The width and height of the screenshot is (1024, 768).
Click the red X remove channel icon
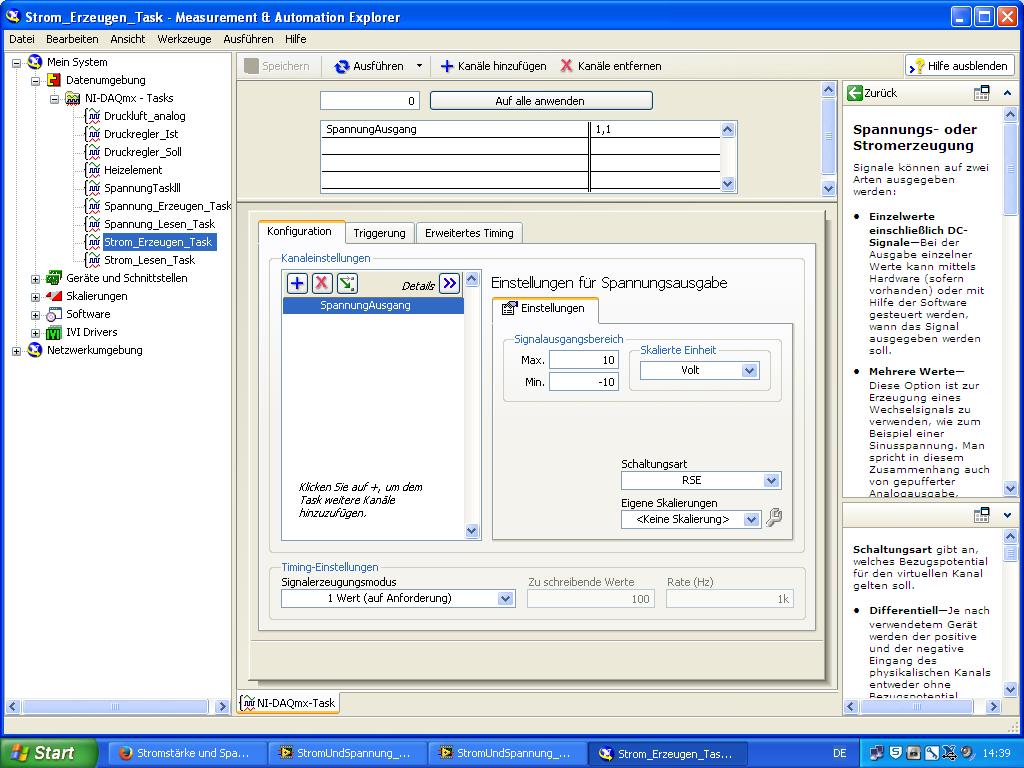[322, 284]
